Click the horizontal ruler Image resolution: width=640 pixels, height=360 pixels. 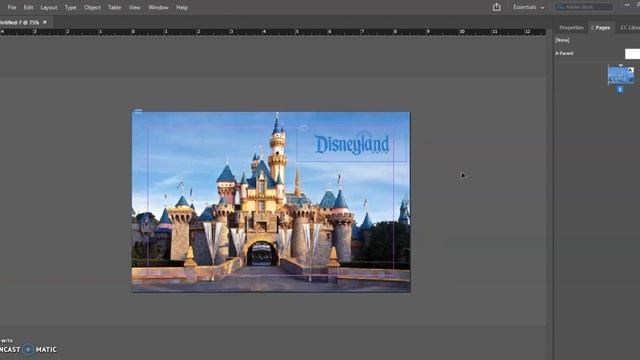click(273, 32)
